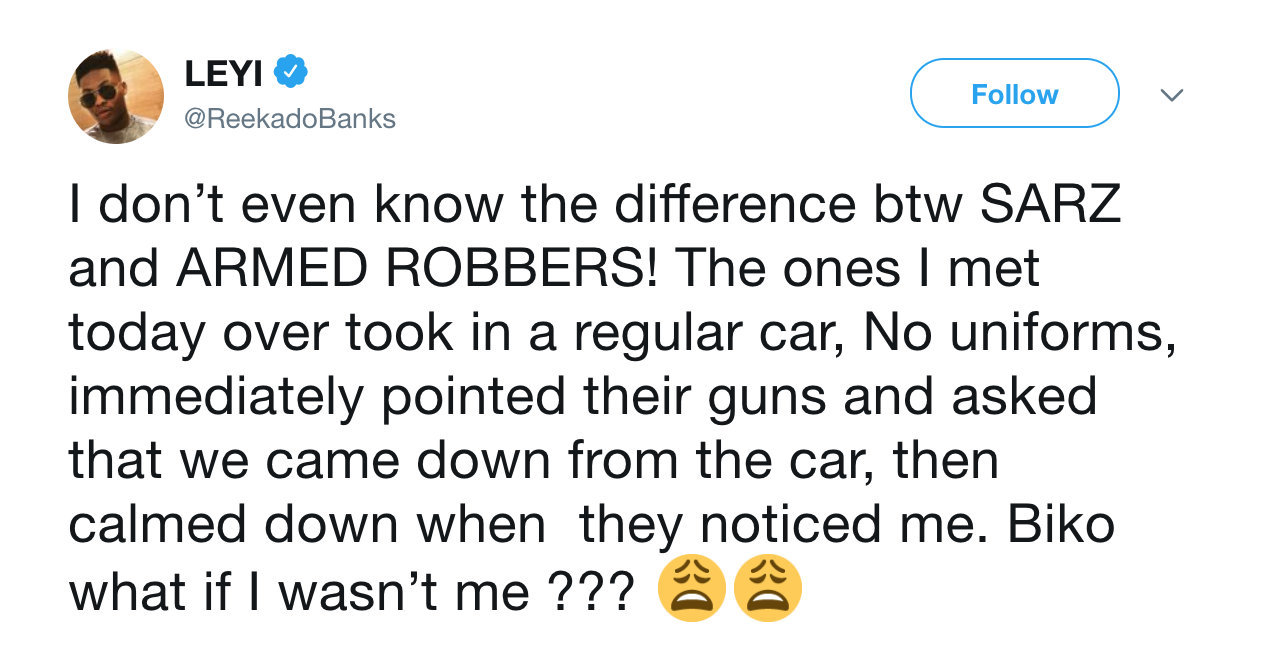Viewport: 1264px width, 646px height.
Task: Click the second weary face emoji
Action: pos(767,589)
